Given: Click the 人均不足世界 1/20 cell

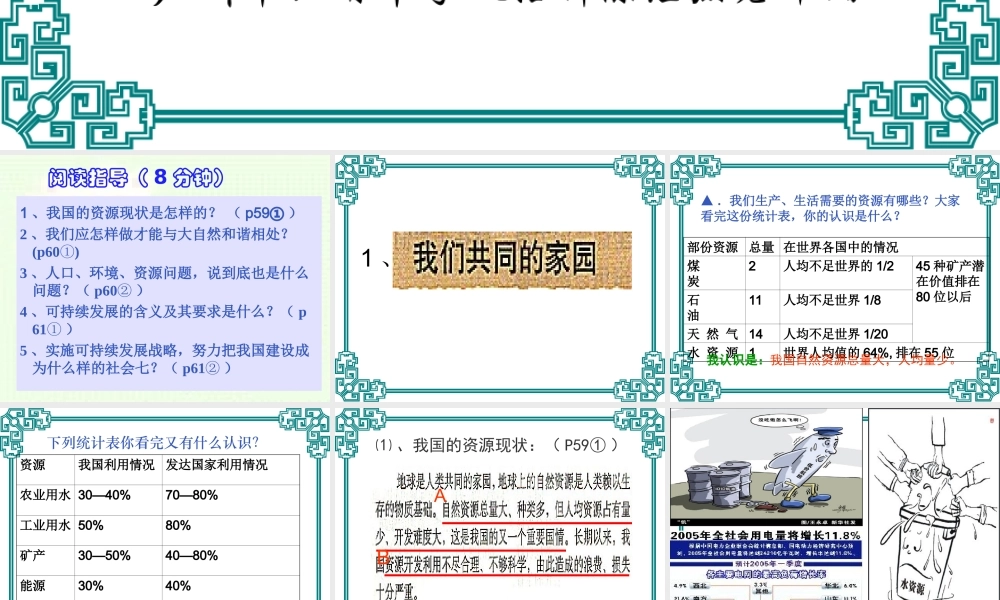Looking at the screenshot, I should pyautogui.click(x=835, y=333).
